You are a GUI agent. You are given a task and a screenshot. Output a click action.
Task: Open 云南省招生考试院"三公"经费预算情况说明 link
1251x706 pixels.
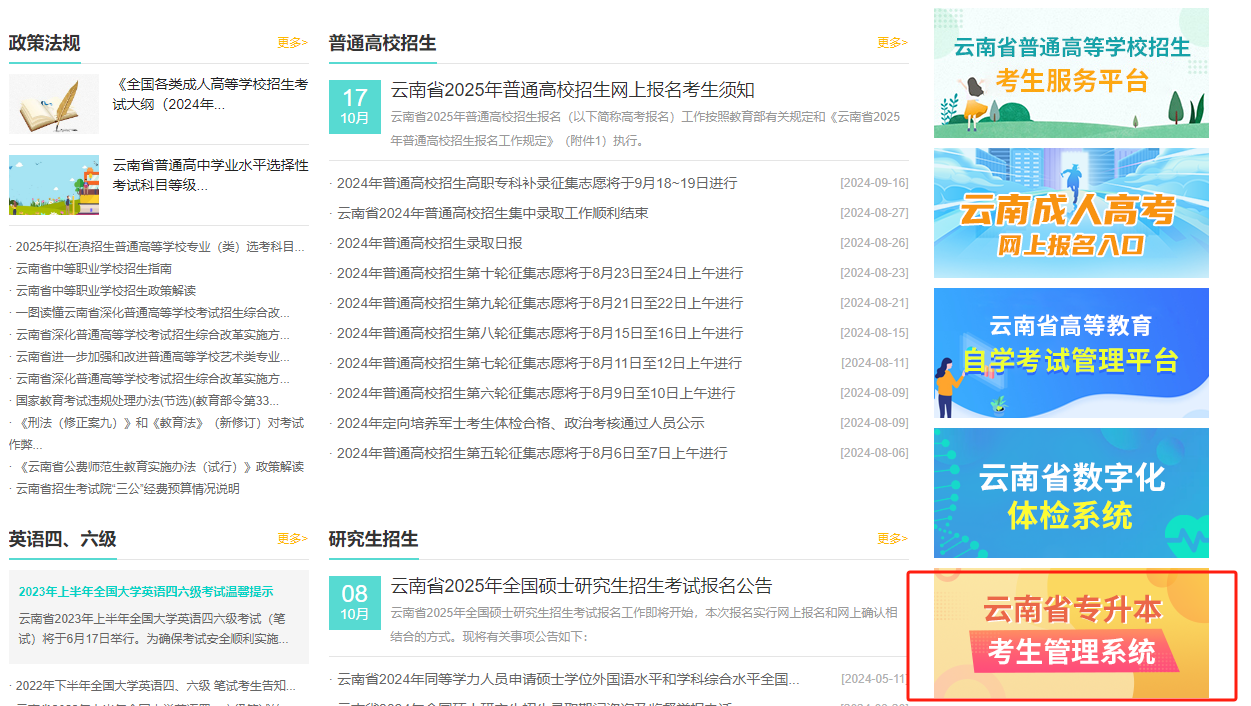(x=128, y=489)
